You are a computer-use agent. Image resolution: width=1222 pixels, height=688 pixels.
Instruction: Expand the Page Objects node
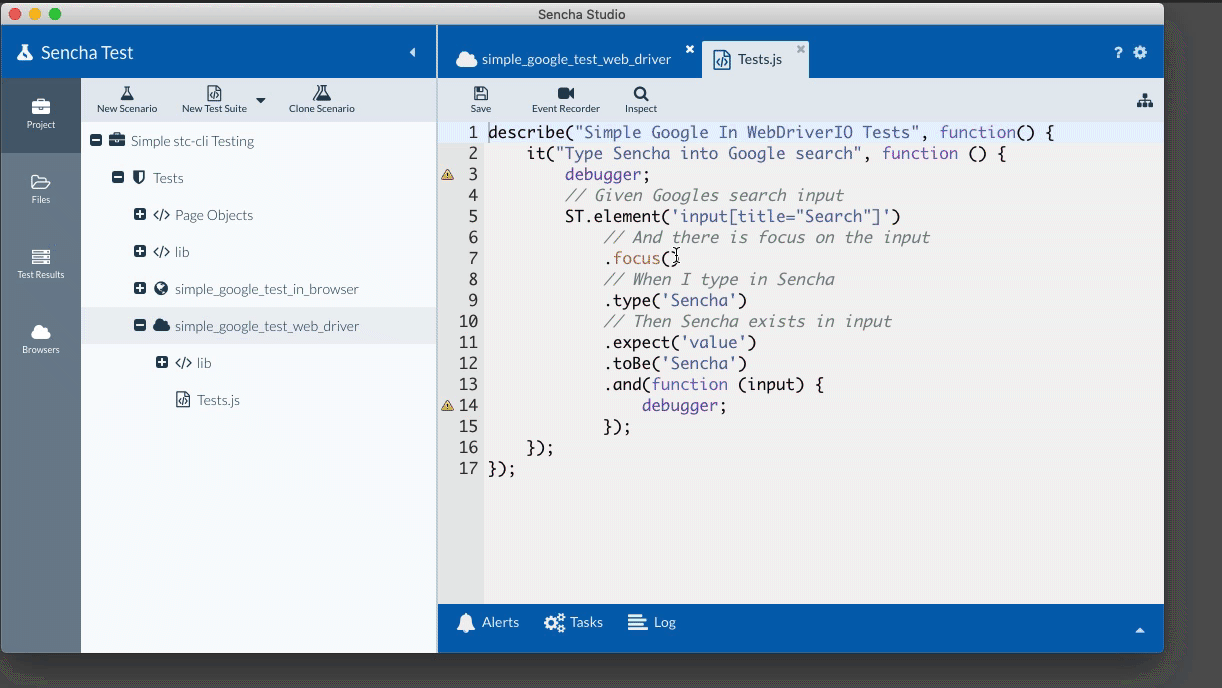coord(140,215)
